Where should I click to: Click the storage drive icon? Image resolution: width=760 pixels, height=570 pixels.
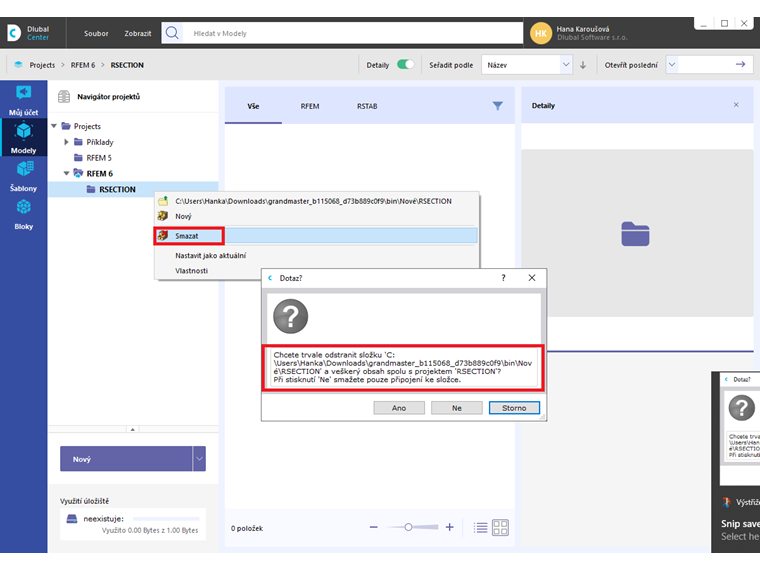point(72,519)
